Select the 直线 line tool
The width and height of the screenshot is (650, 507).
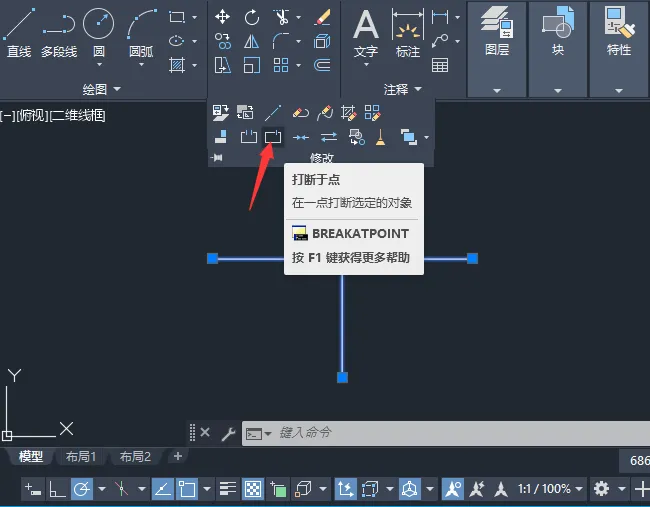[x=19, y=33]
